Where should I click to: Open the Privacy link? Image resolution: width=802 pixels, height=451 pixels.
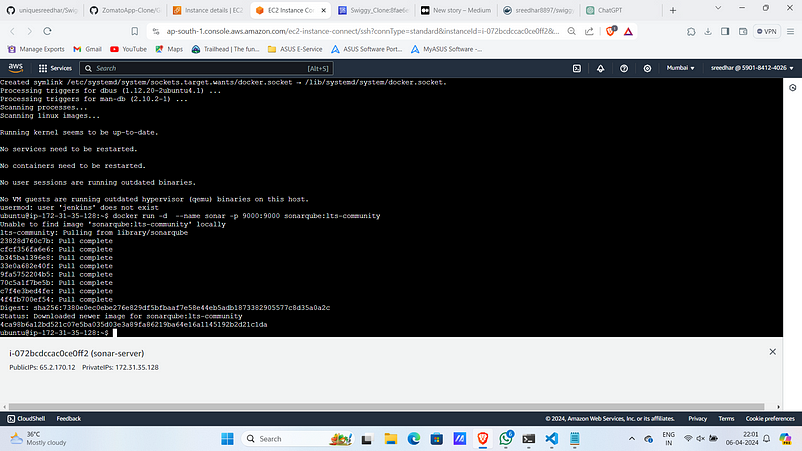(697, 418)
